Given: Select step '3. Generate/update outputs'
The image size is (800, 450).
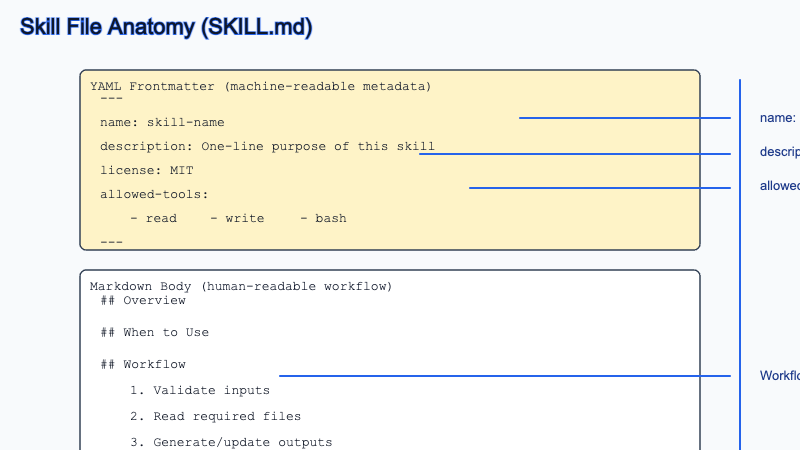Looking at the screenshot, I should coord(230,442).
